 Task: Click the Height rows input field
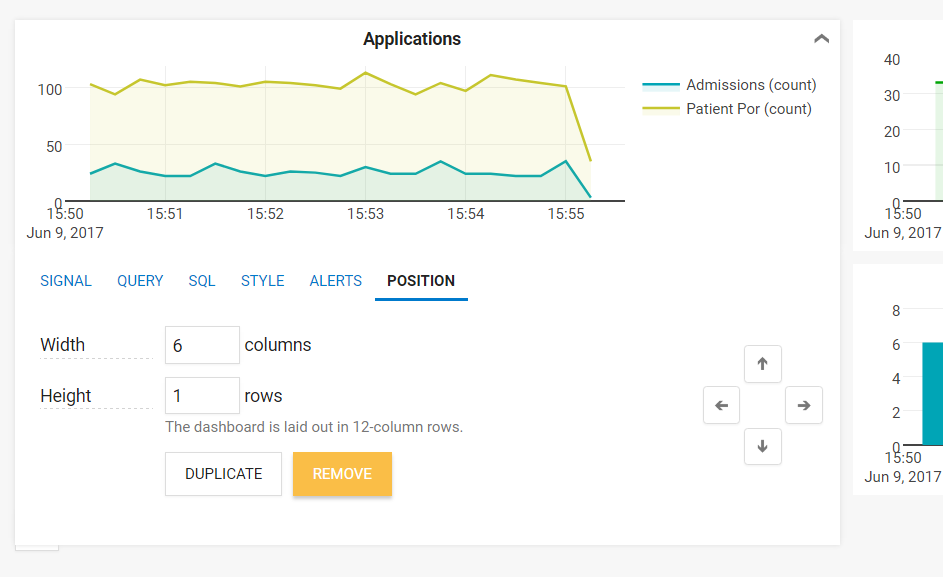[201, 395]
